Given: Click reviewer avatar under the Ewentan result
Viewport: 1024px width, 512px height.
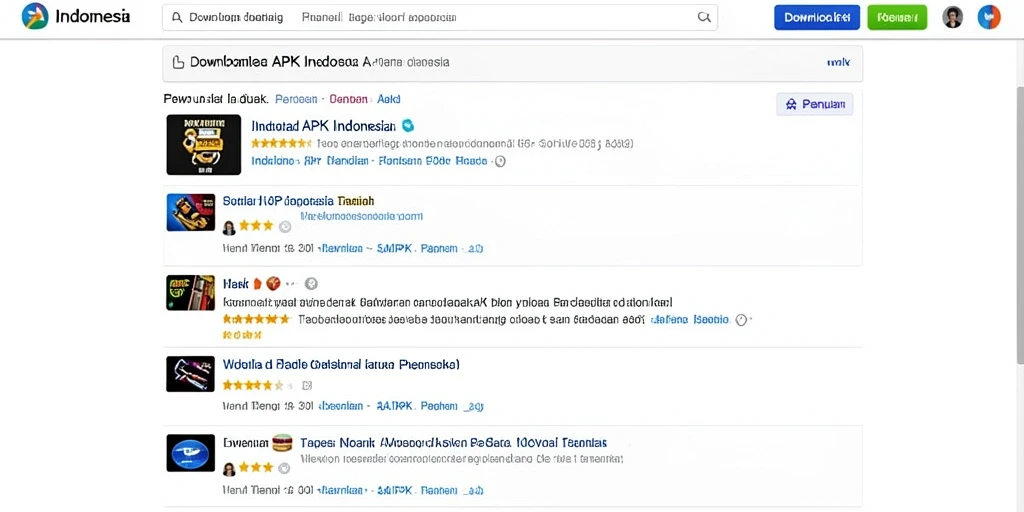Looking at the screenshot, I should coord(229,469).
